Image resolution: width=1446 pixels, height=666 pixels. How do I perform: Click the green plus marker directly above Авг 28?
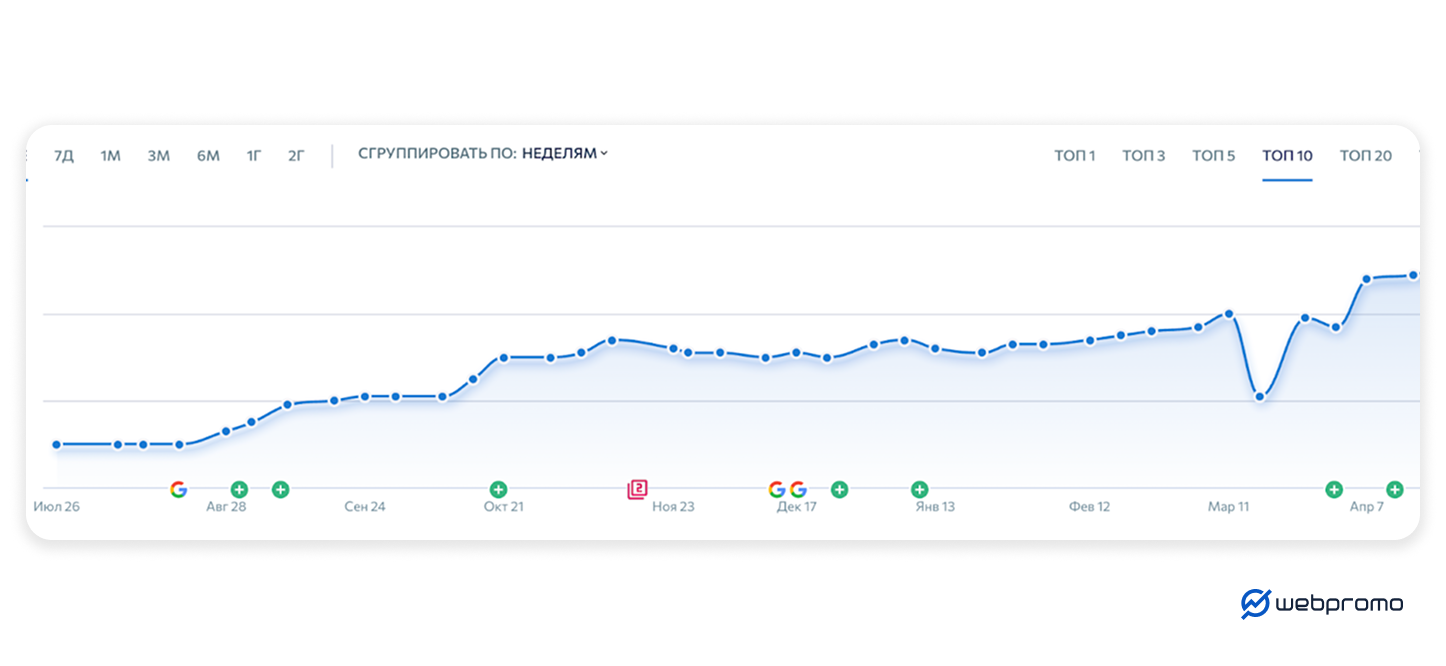(x=239, y=489)
